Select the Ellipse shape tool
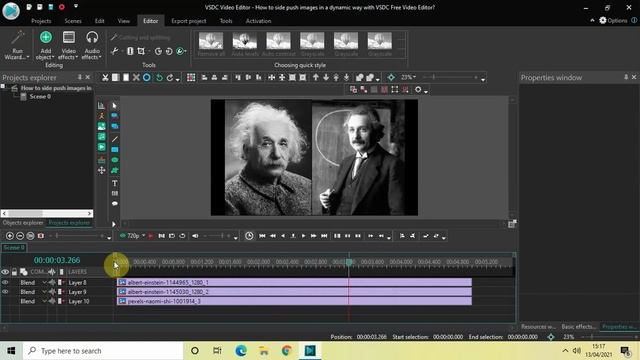640x360 pixels. coord(115,160)
